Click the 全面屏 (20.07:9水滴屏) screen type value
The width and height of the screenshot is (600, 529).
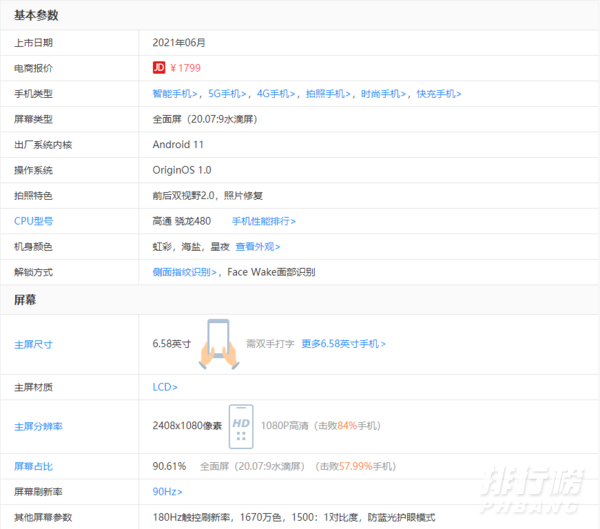(x=205, y=119)
